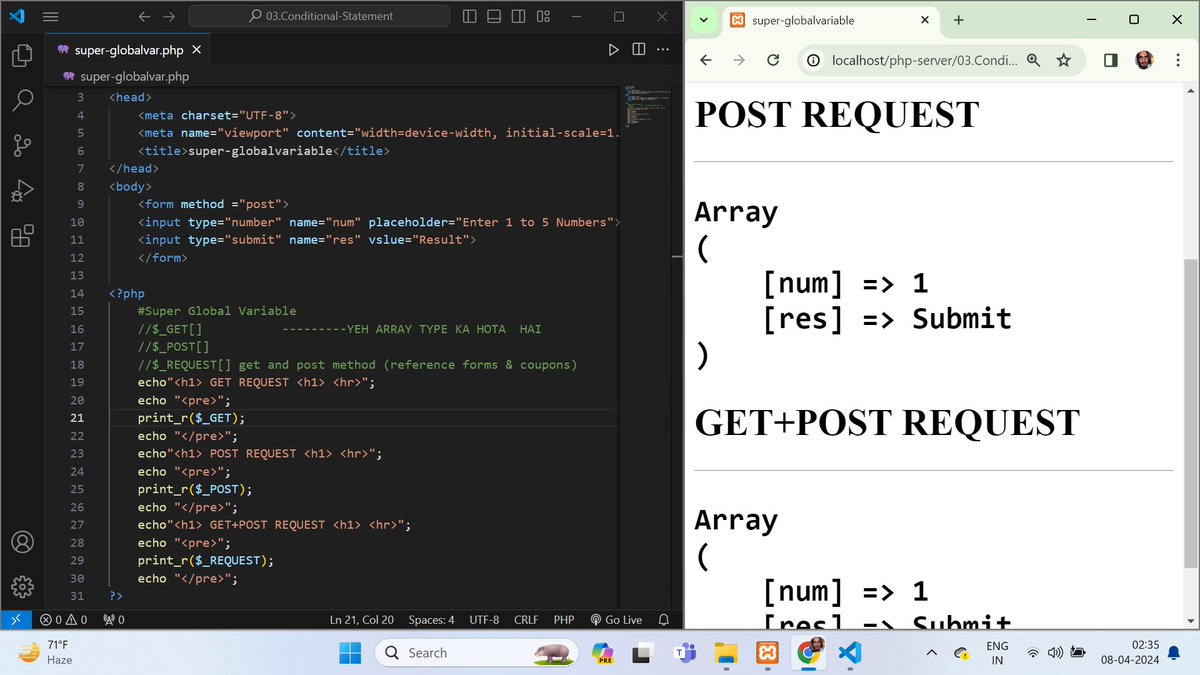Open the Extensions view
This screenshot has height=675, width=1200.
pos(22,236)
